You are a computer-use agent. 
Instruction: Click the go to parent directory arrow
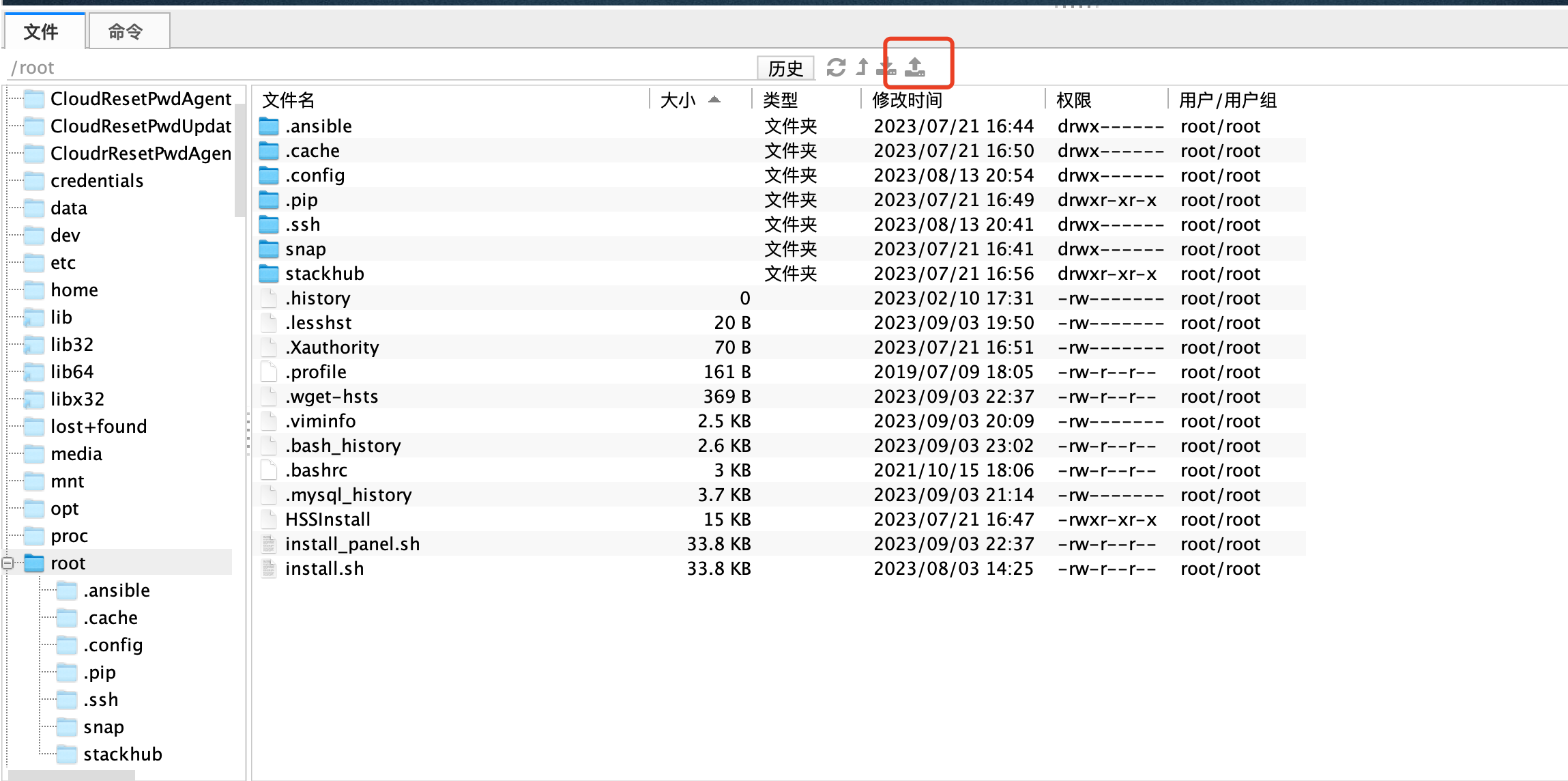(x=862, y=67)
